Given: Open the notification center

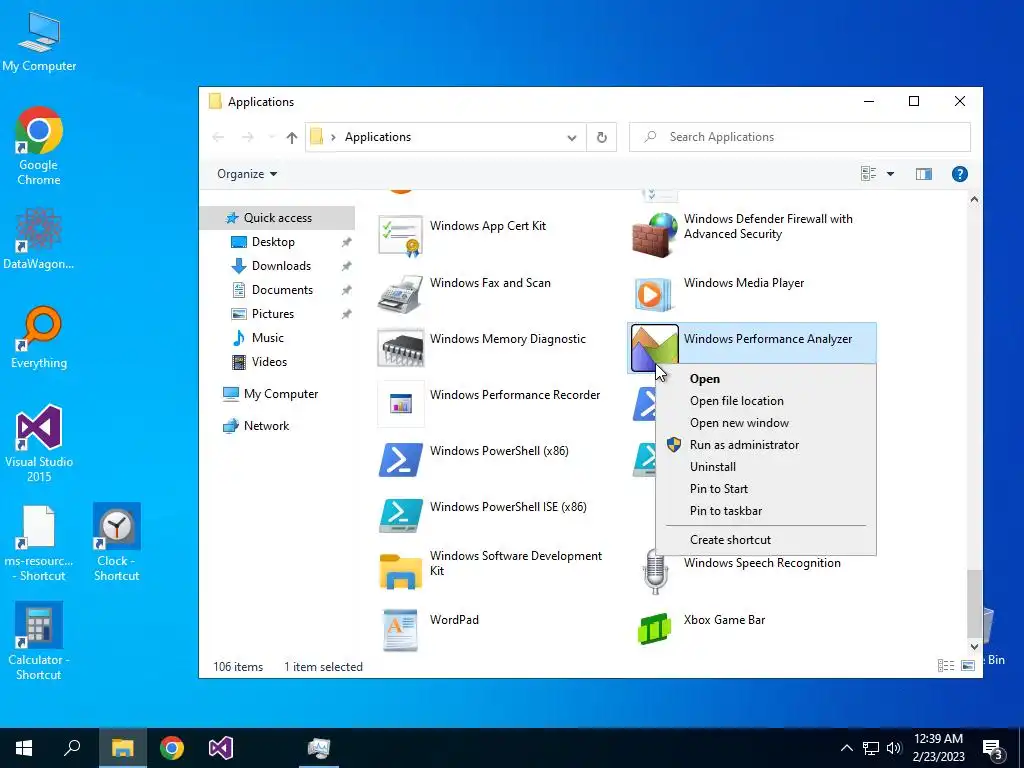Looking at the screenshot, I should [993, 748].
